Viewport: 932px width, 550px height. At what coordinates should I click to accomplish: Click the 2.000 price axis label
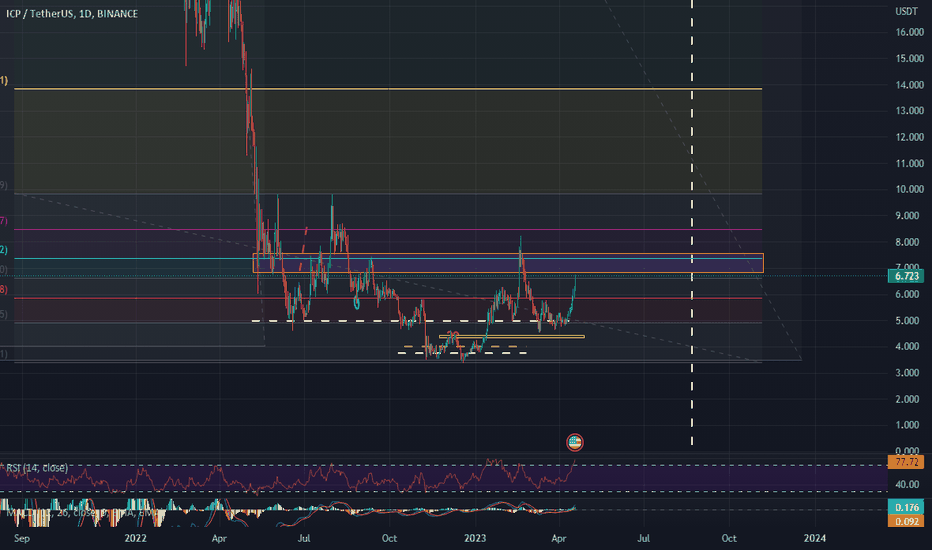click(x=909, y=399)
